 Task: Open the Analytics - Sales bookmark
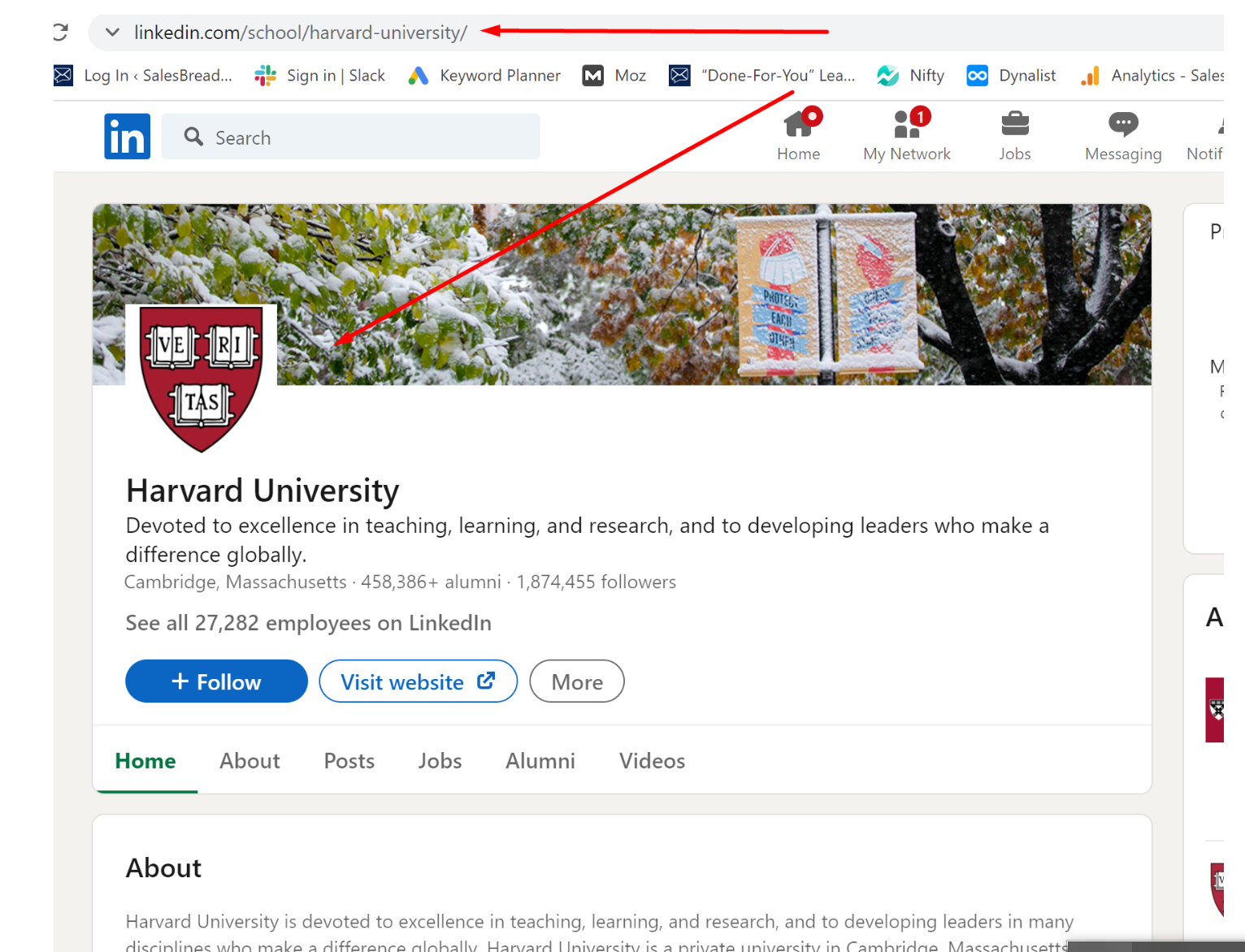click(1152, 76)
